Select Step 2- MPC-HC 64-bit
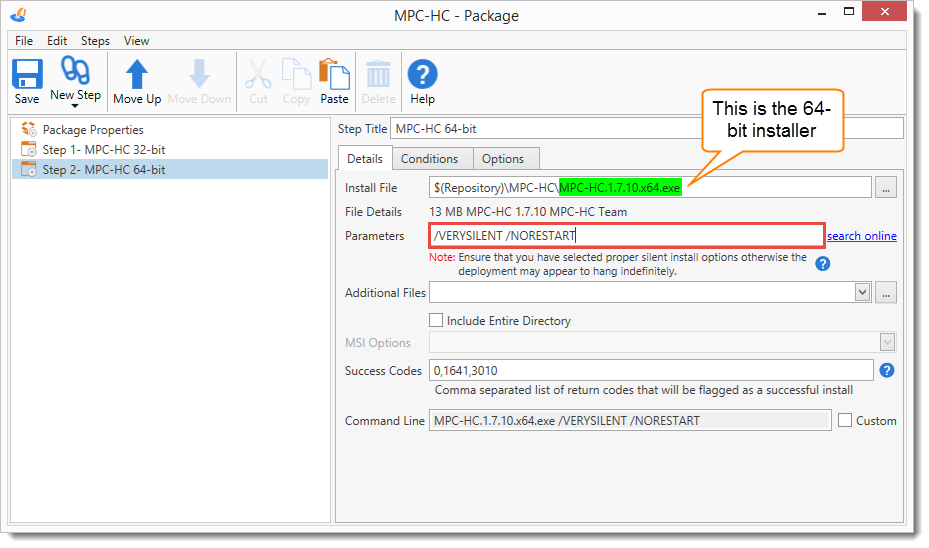929x548 pixels. tap(170, 169)
